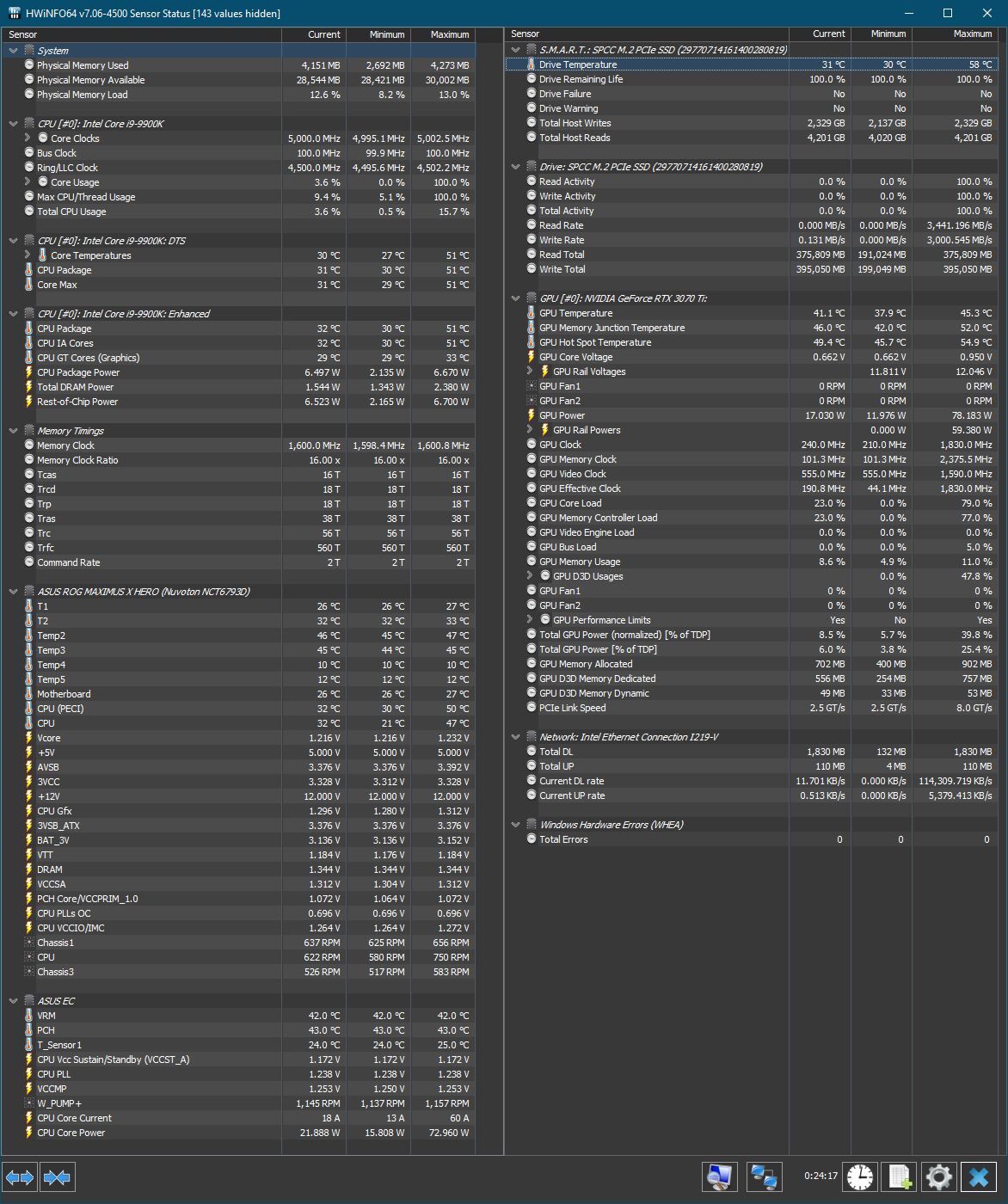Click the expand columns double-arrow toolbar button
Screen dimensions: 1008x1204
click(20, 1176)
